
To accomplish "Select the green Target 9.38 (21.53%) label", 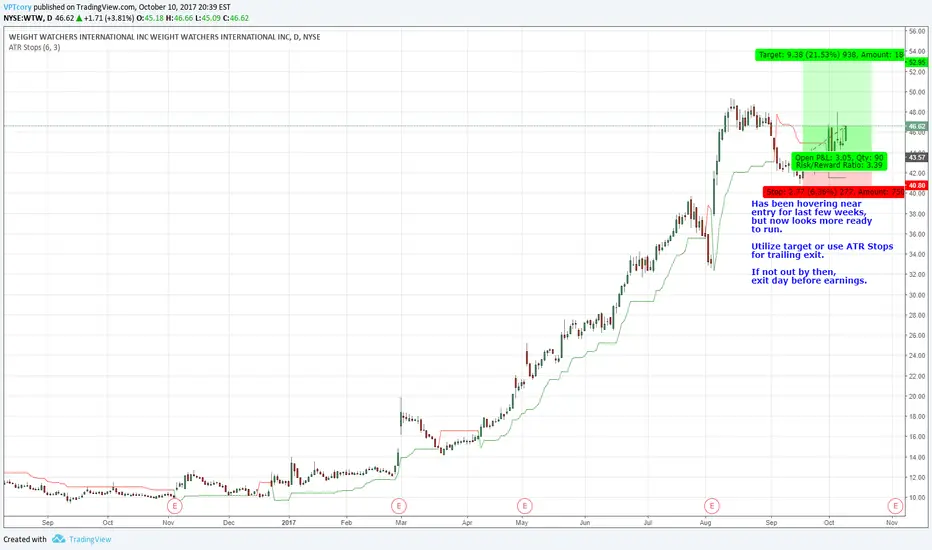I will click(830, 55).
